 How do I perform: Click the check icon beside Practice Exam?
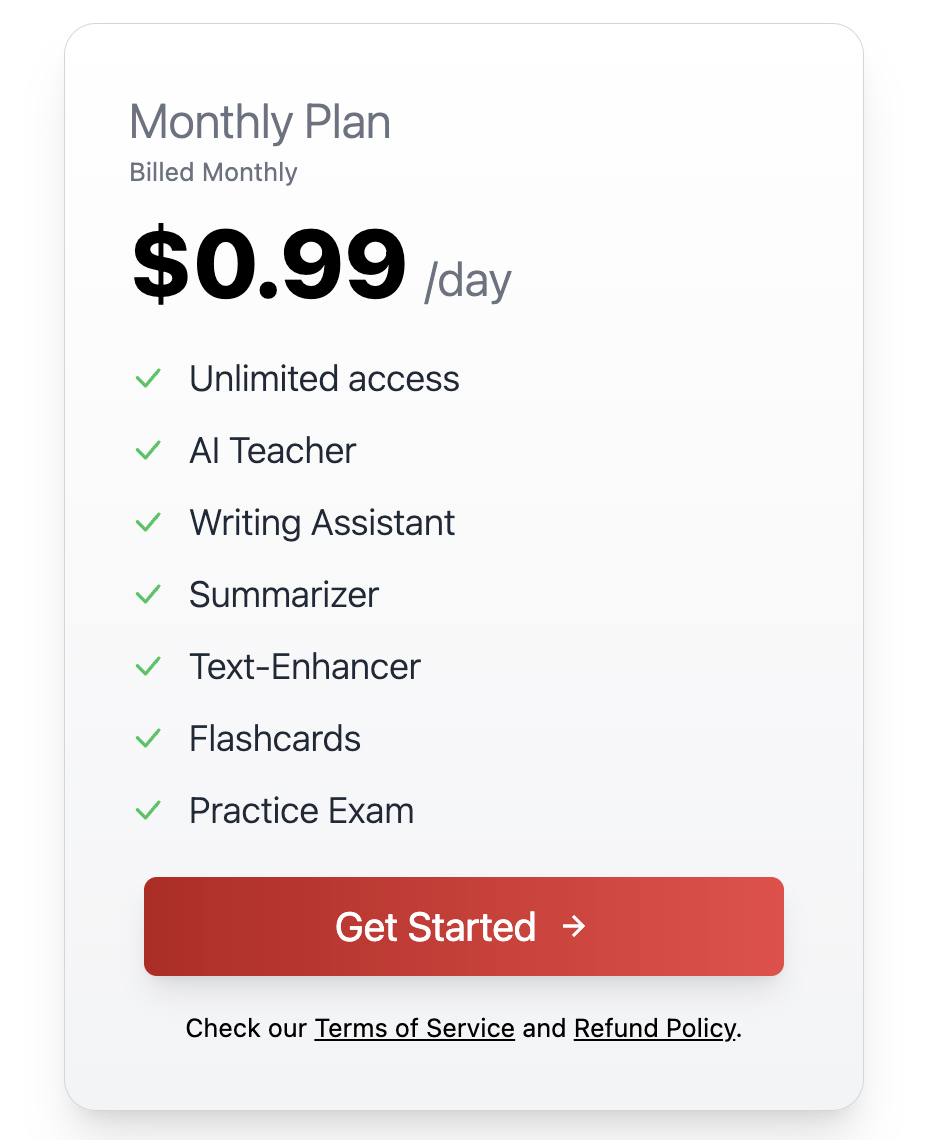[148, 811]
